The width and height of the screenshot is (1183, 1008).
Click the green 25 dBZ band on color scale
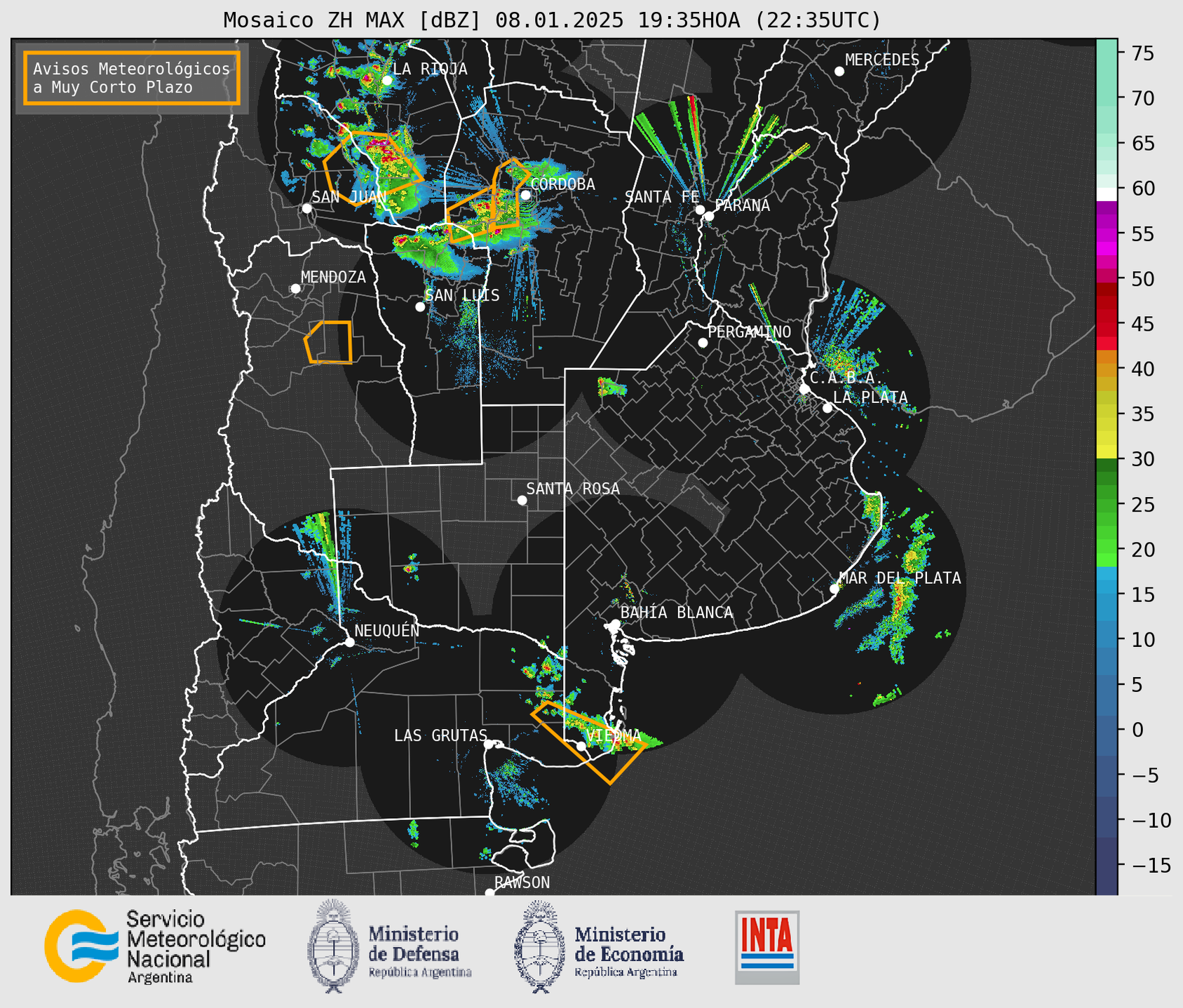pyautogui.click(x=1107, y=505)
